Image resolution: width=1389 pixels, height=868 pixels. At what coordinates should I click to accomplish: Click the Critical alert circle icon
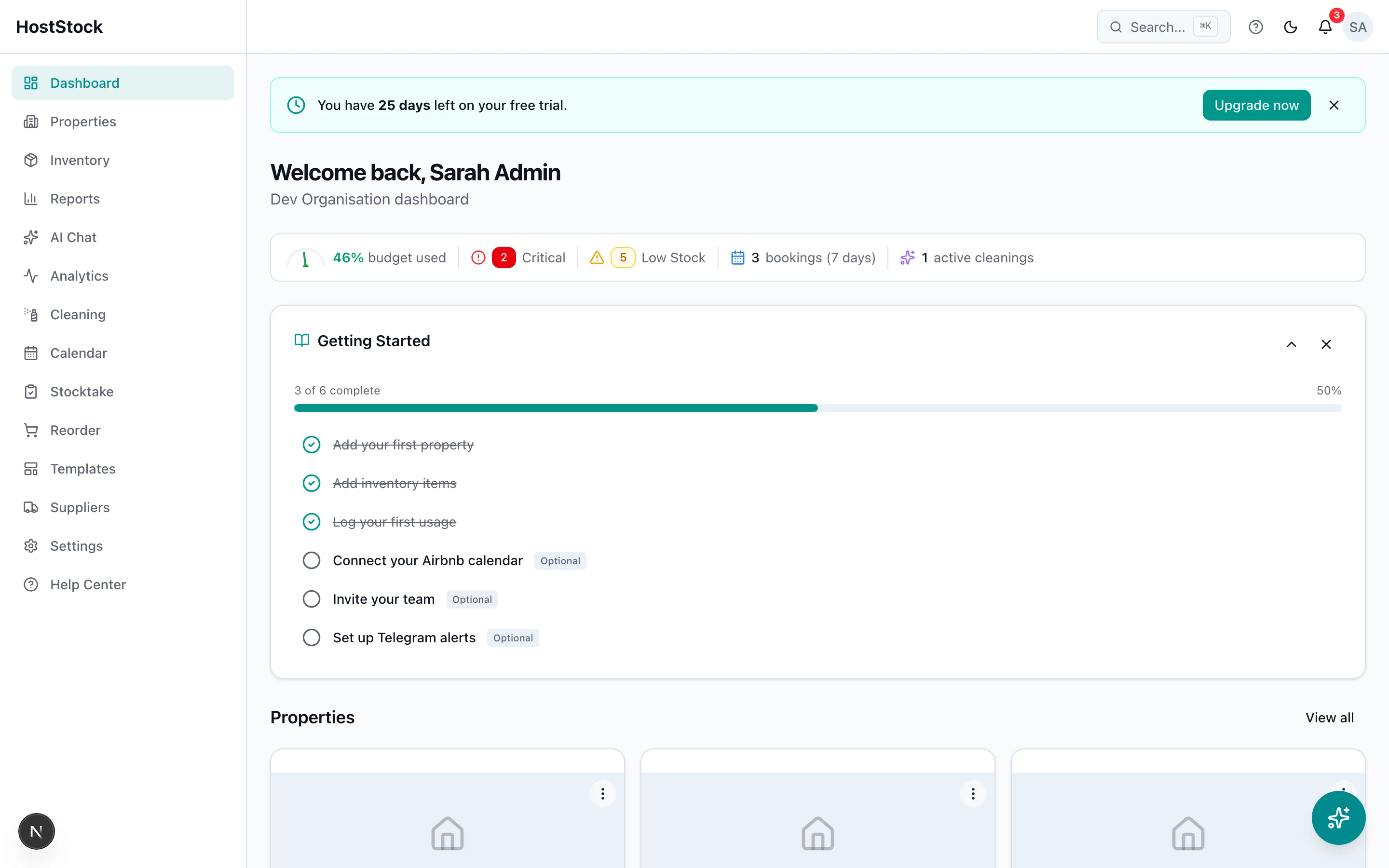pos(478,258)
